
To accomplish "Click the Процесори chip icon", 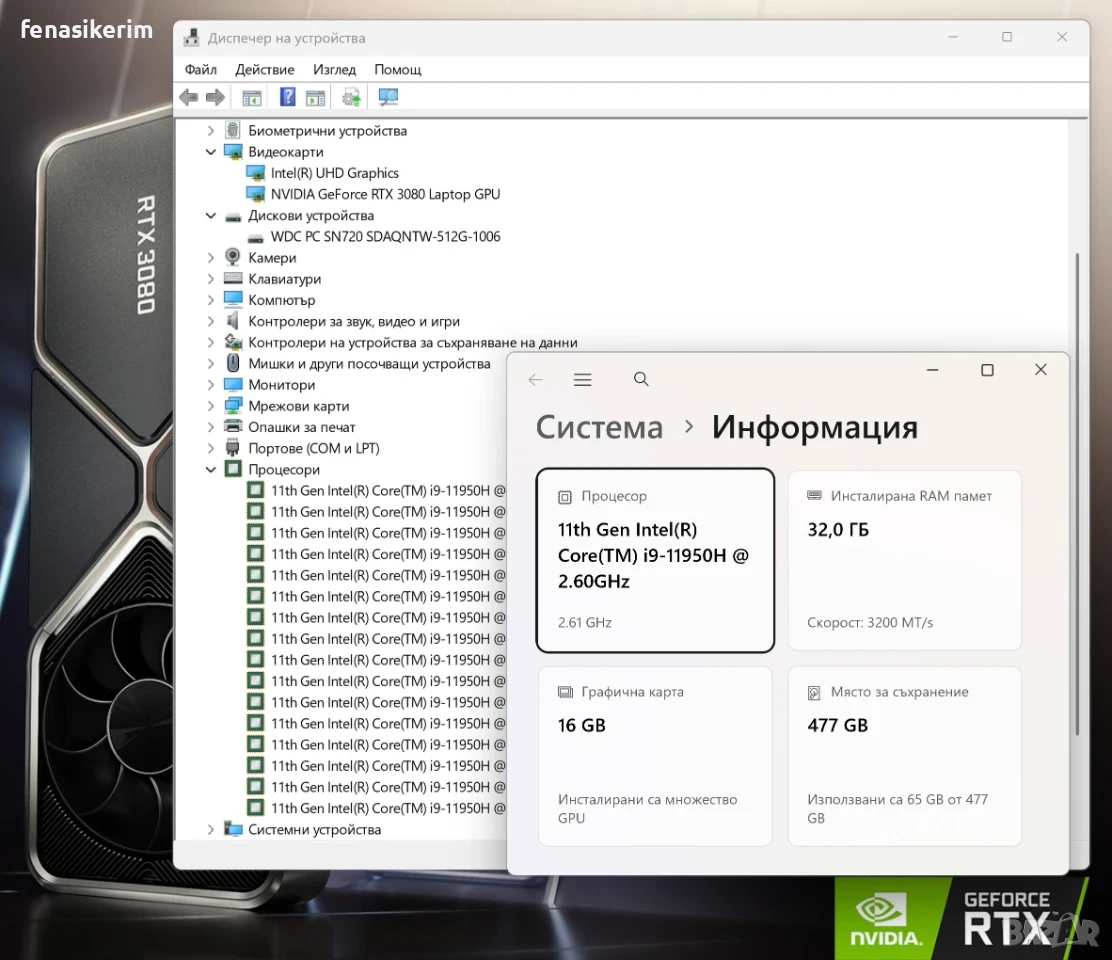I will point(233,469).
